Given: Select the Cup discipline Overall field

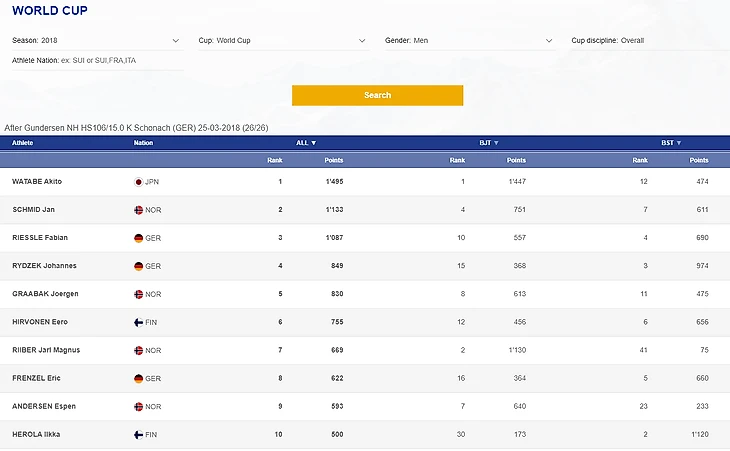Looking at the screenshot, I should 640,41.
